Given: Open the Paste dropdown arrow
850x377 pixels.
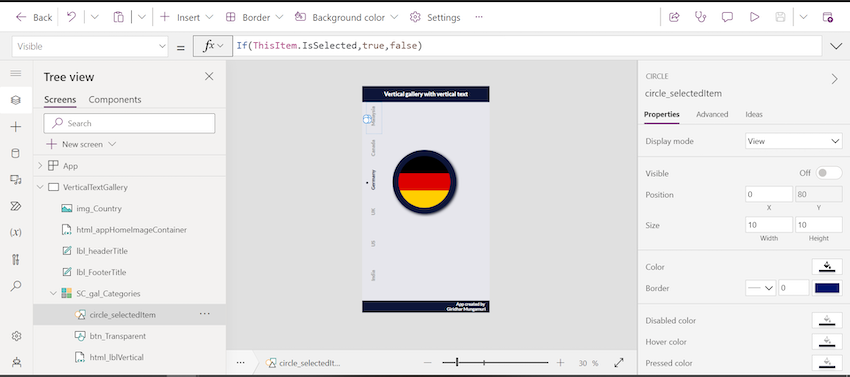Looking at the screenshot, I should tap(141, 17).
